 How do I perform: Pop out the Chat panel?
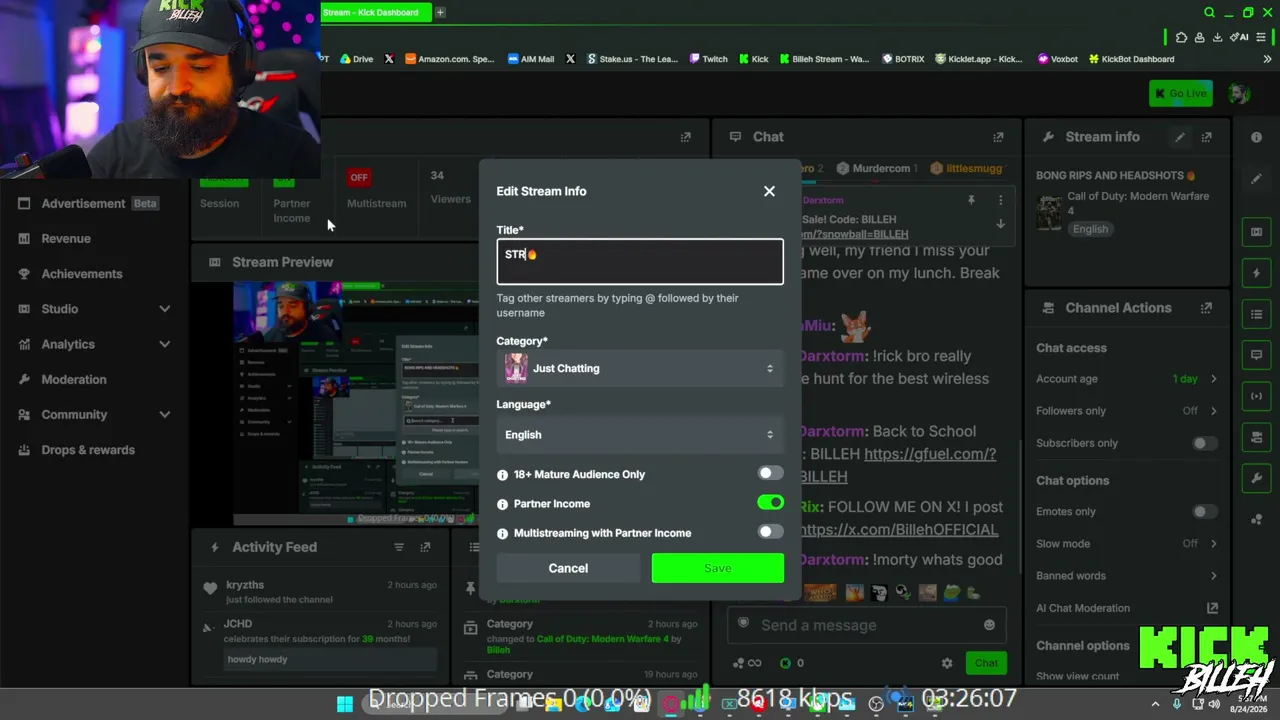pos(998,137)
